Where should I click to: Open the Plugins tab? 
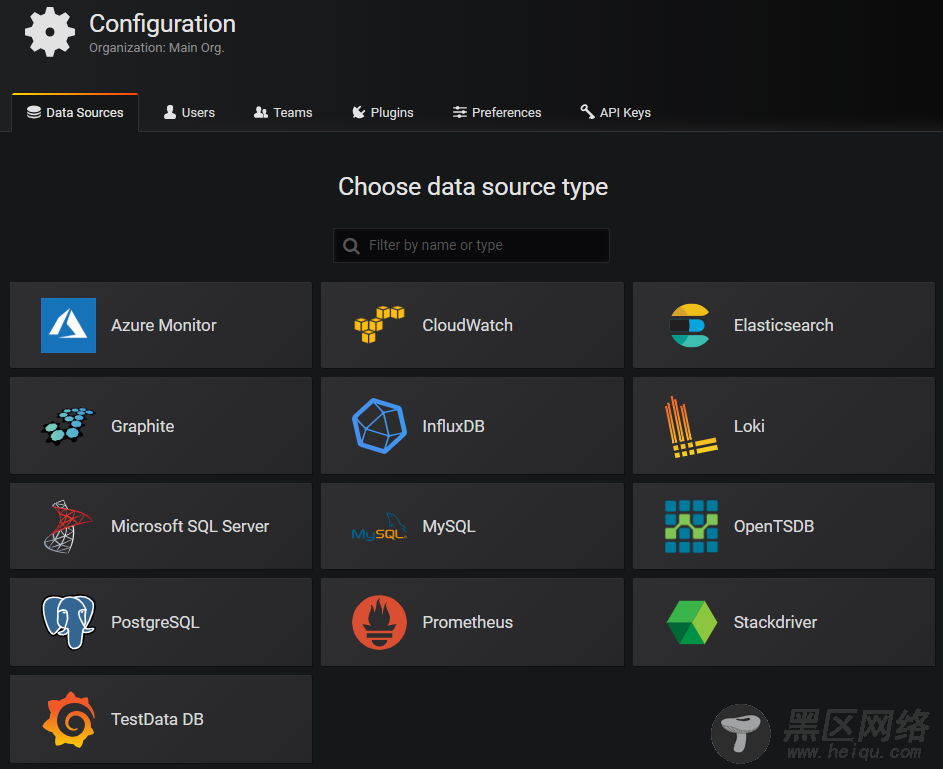point(382,112)
